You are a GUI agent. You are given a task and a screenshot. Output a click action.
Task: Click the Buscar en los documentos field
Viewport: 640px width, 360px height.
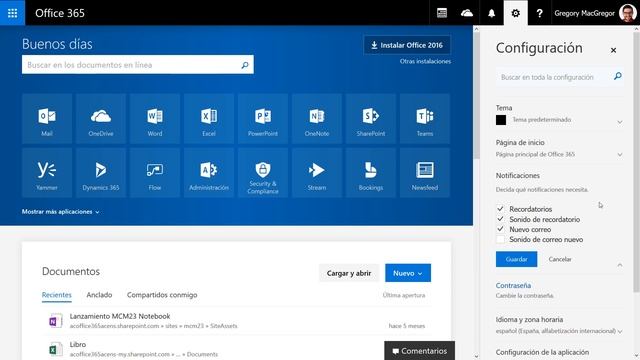138,64
